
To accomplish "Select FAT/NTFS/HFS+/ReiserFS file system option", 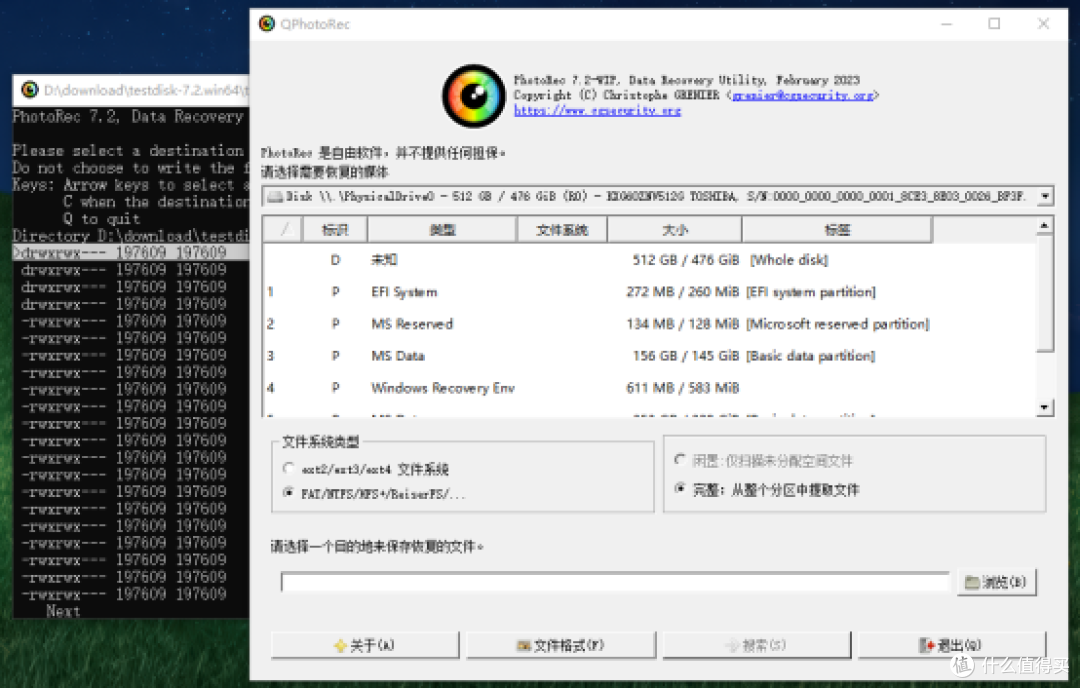I will 375,494.
